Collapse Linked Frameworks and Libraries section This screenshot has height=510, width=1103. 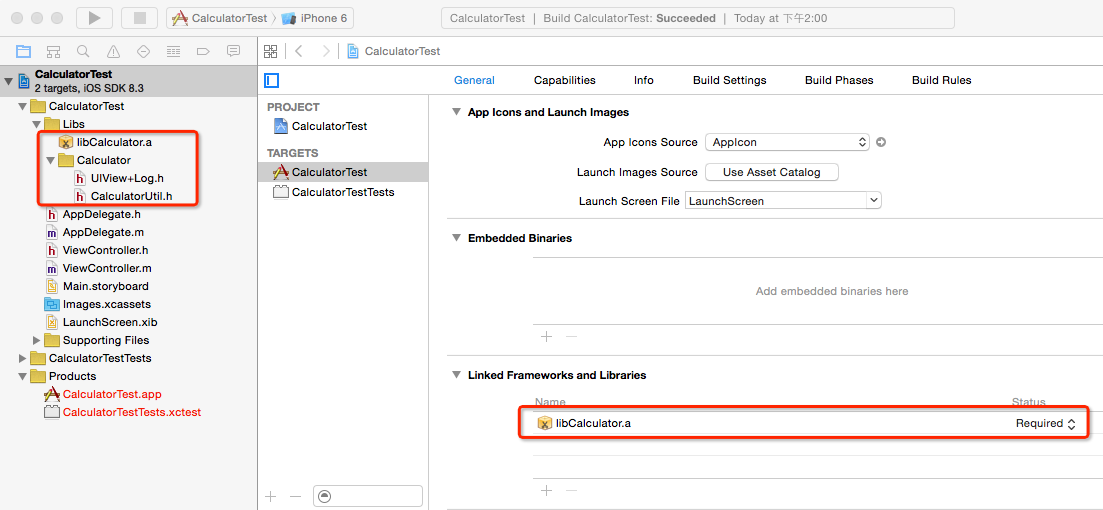(456, 375)
